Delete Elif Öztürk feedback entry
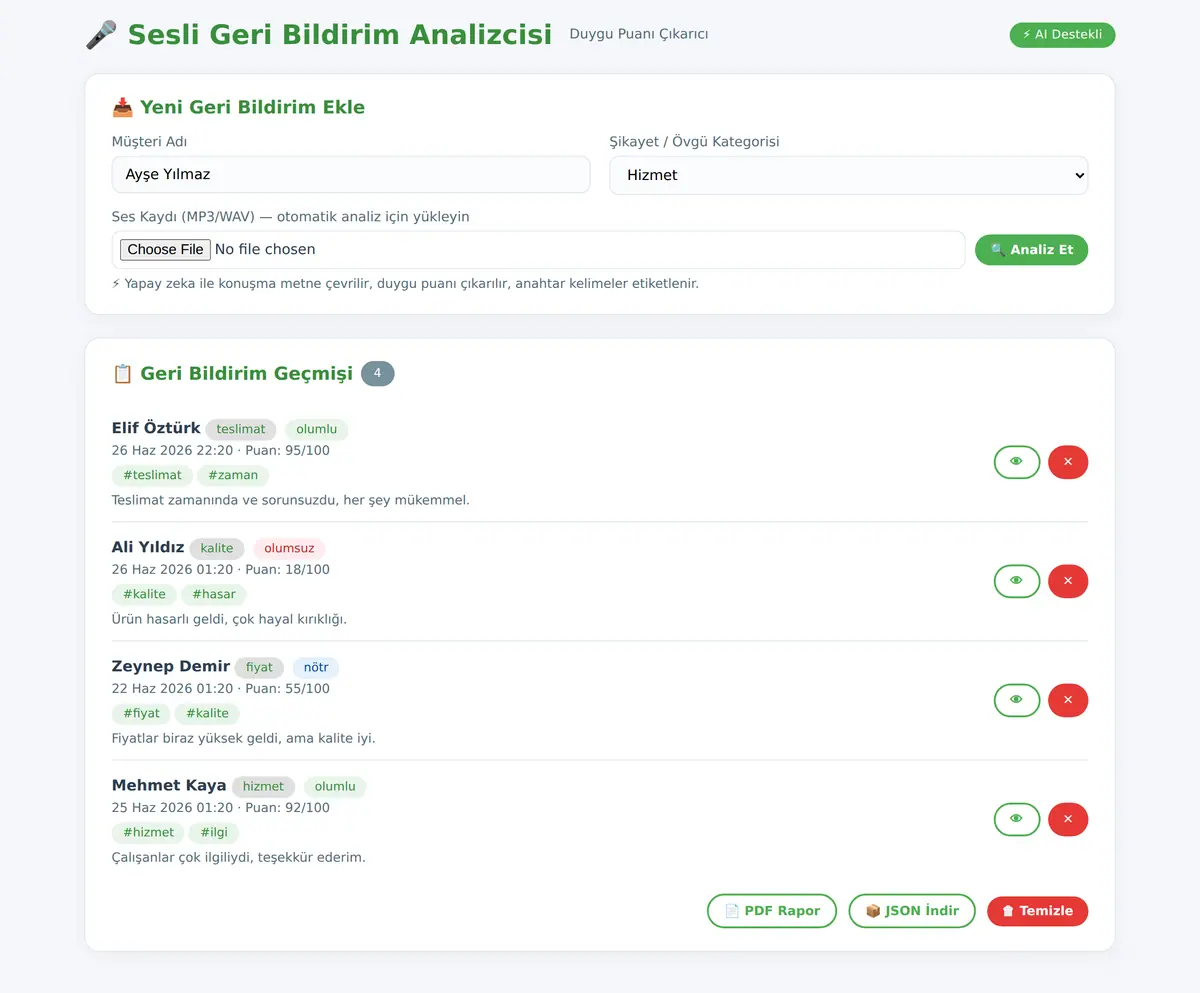Screen dimensions: 1200x993 point(1068,462)
